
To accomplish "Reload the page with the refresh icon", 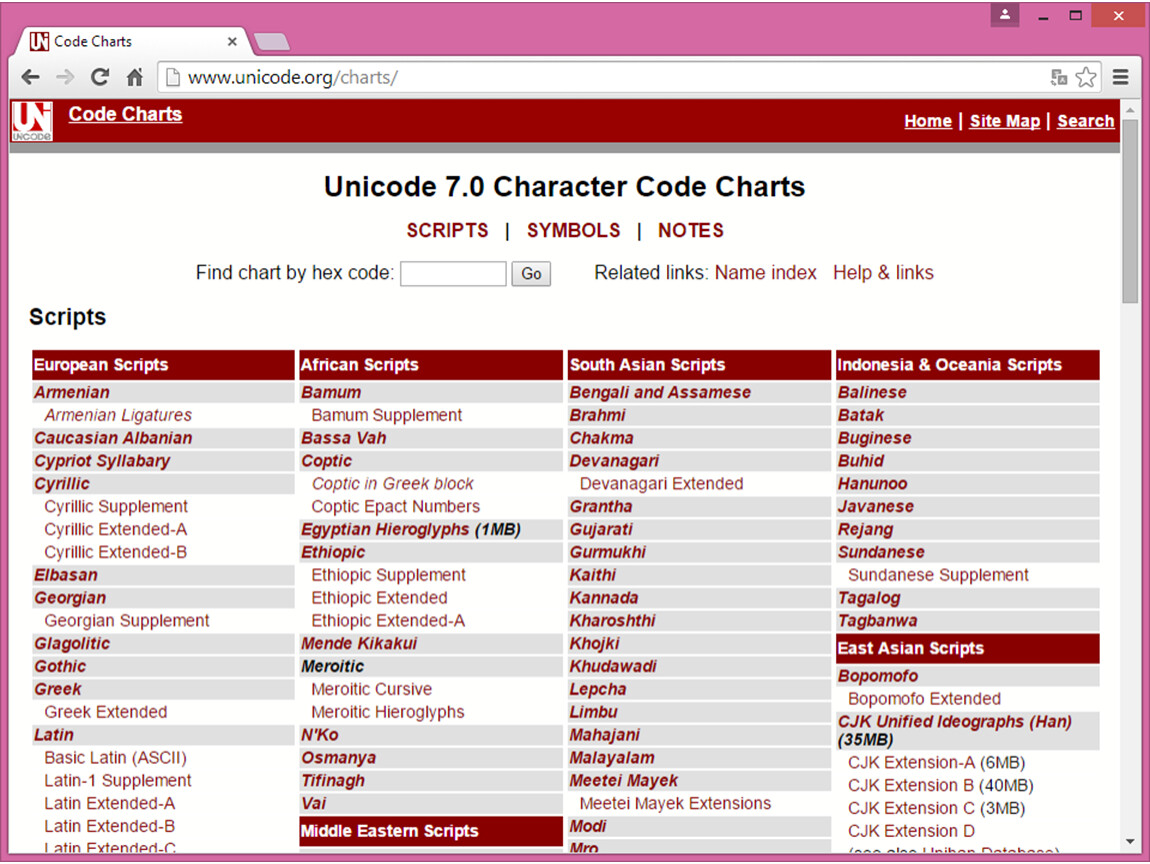I will coord(99,77).
